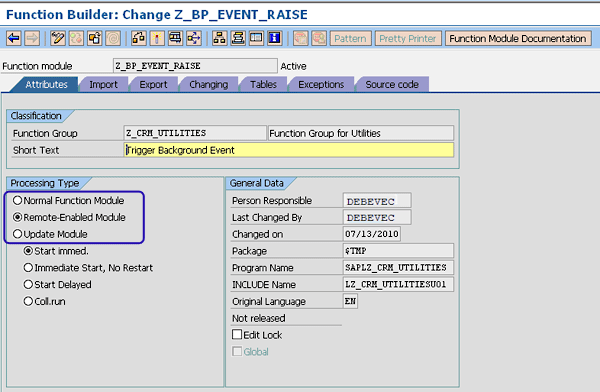Click the Processing Type group header
600x392 pixels.
(x=45, y=183)
